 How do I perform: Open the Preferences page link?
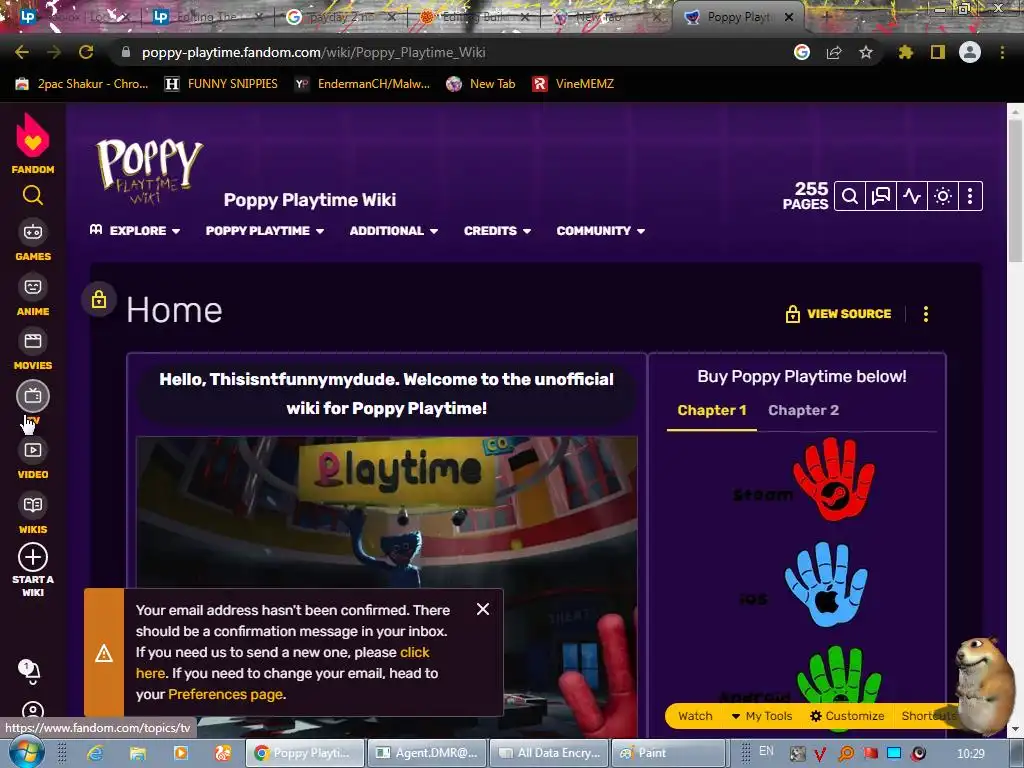[225, 694]
